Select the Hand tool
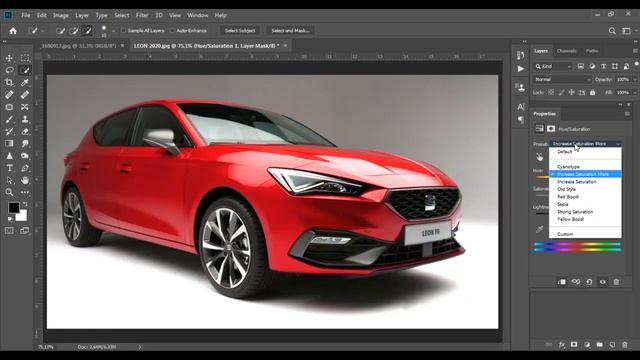Screen dimensions: 640x360 (25, 180)
